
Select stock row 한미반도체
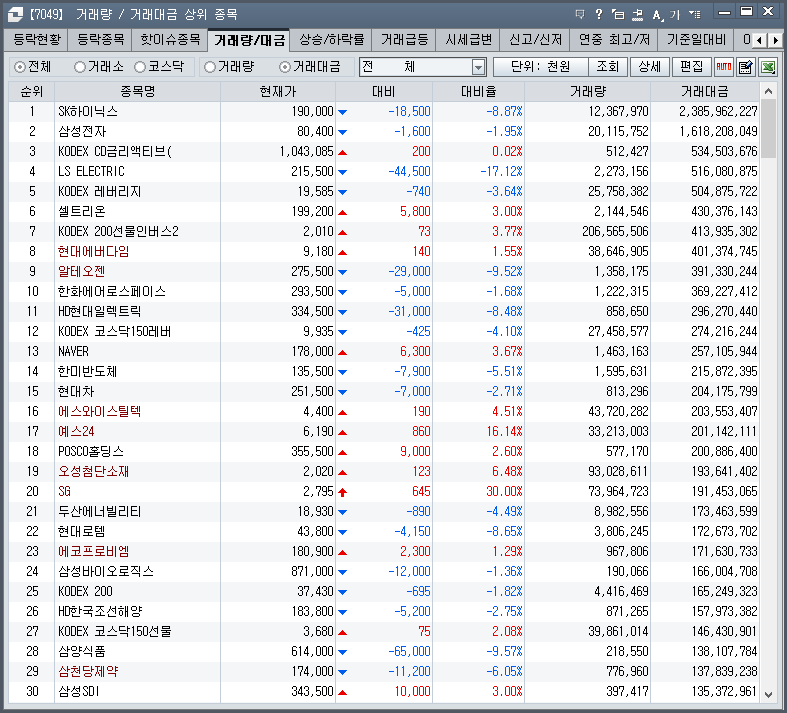point(383,372)
